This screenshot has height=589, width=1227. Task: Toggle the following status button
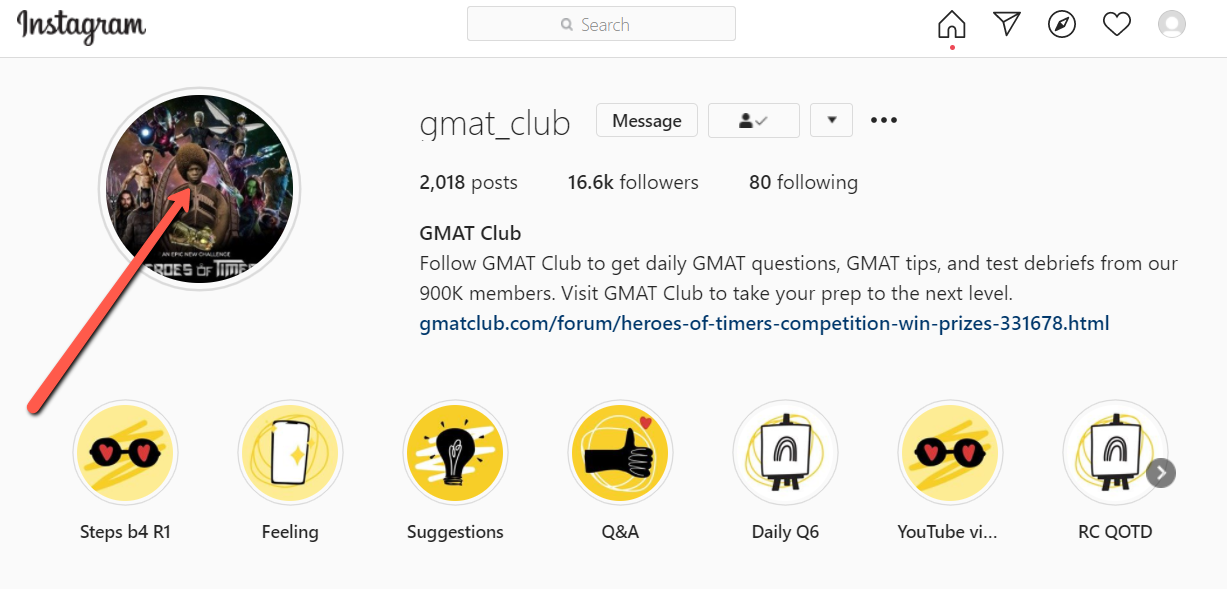[x=753, y=121]
